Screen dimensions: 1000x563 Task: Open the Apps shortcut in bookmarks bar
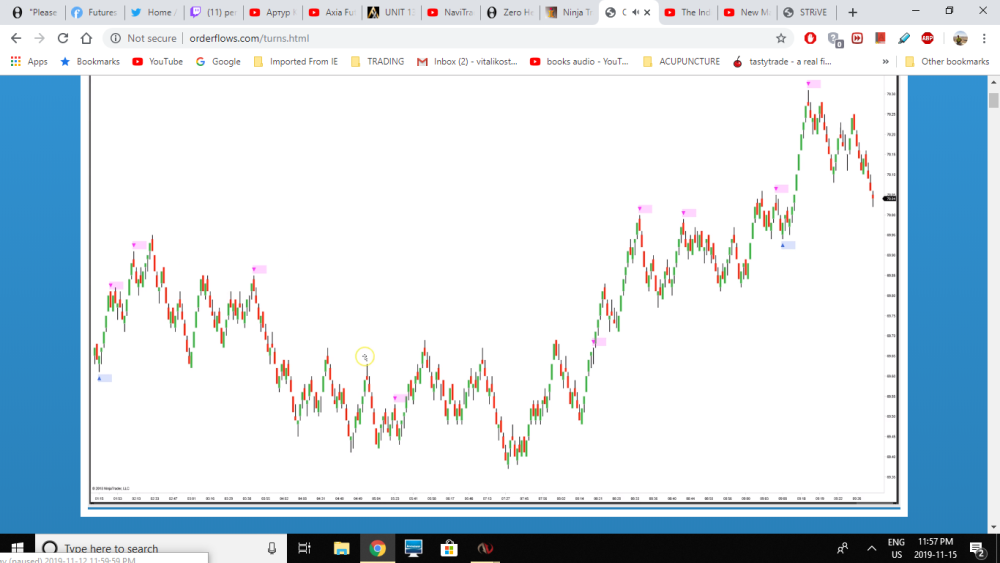(x=29, y=61)
